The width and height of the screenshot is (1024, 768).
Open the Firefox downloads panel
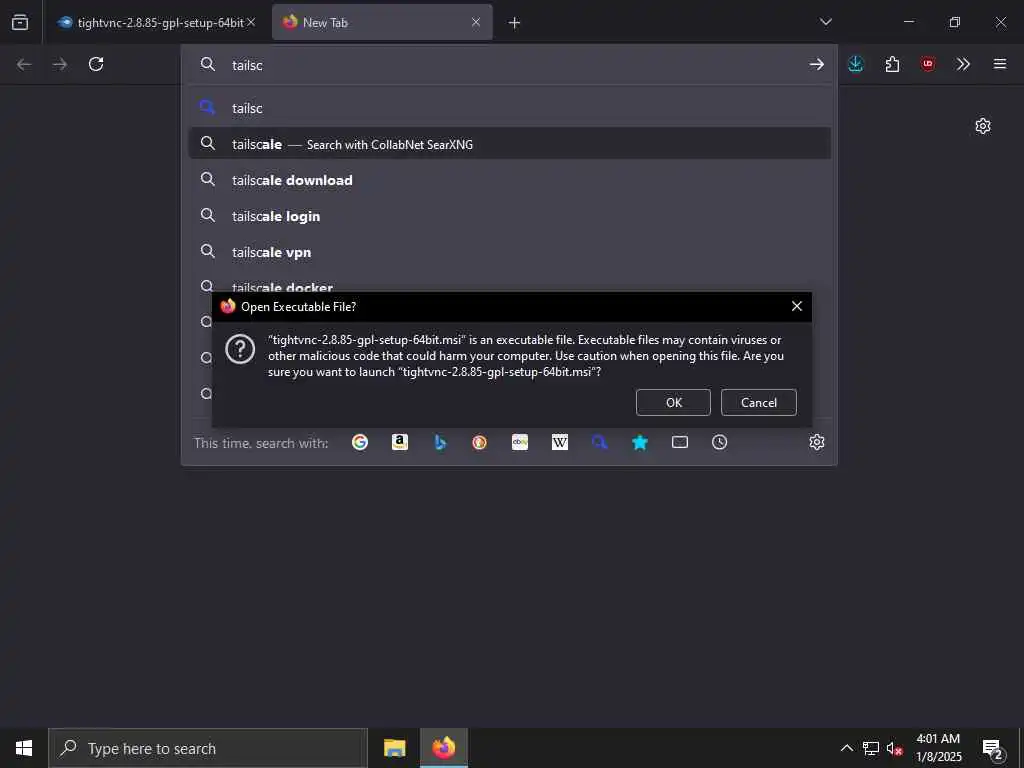point(856,64)
